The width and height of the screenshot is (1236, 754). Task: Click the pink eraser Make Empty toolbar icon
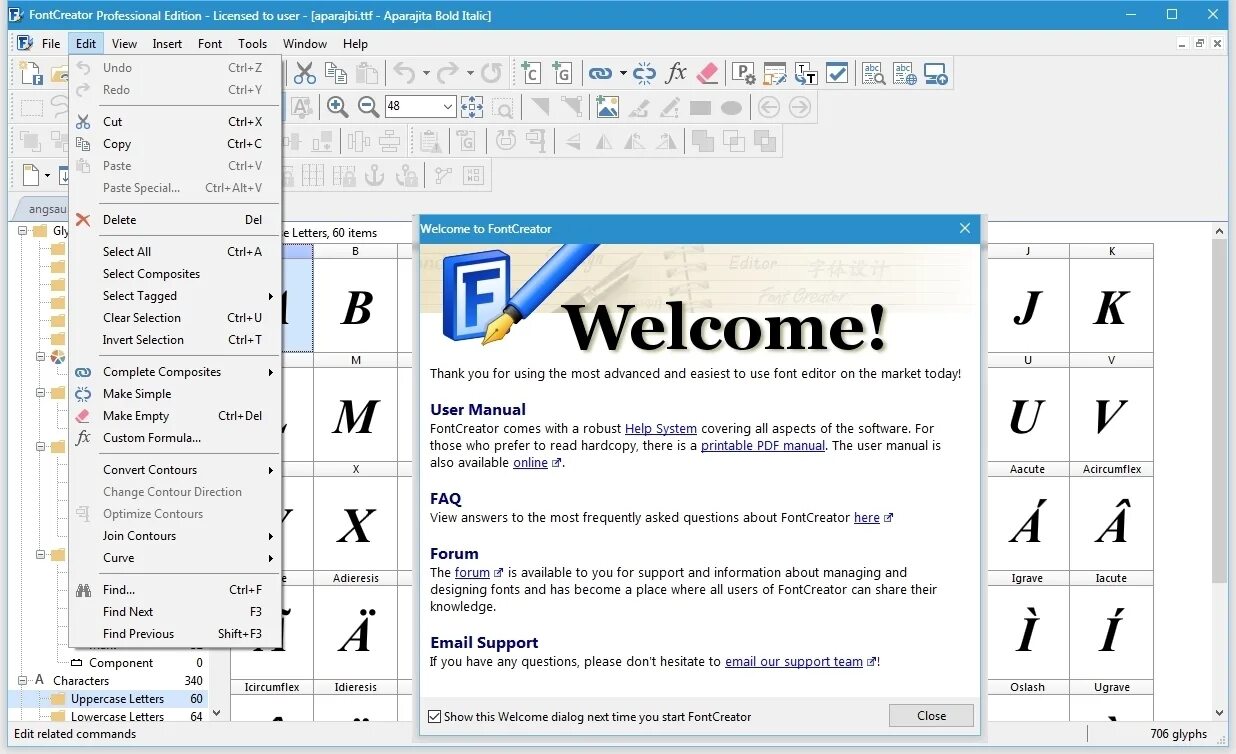pyautogui.click(x=707, y=73)
